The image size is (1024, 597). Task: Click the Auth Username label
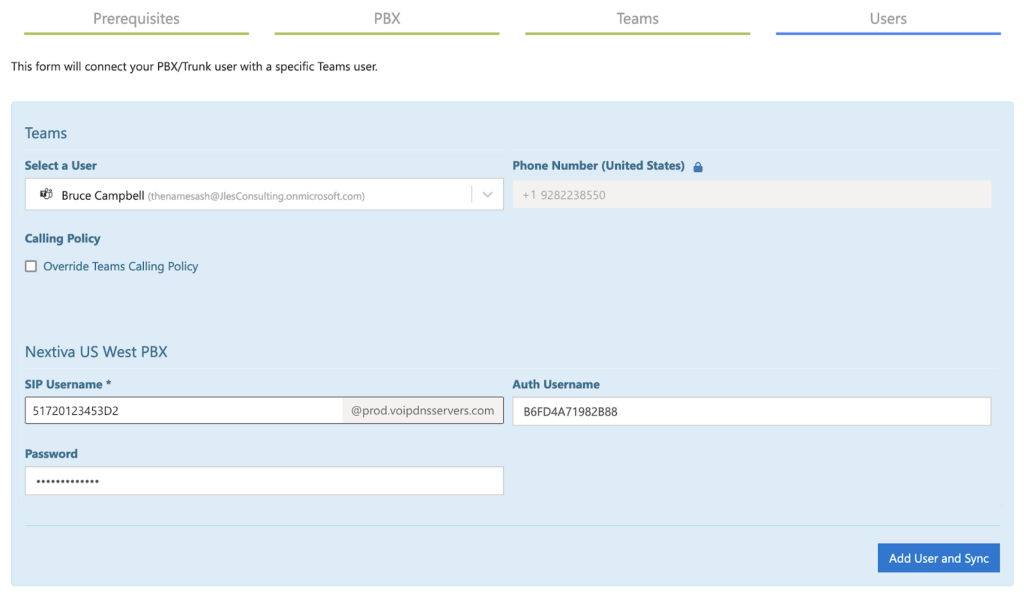[x=556, y=385]
